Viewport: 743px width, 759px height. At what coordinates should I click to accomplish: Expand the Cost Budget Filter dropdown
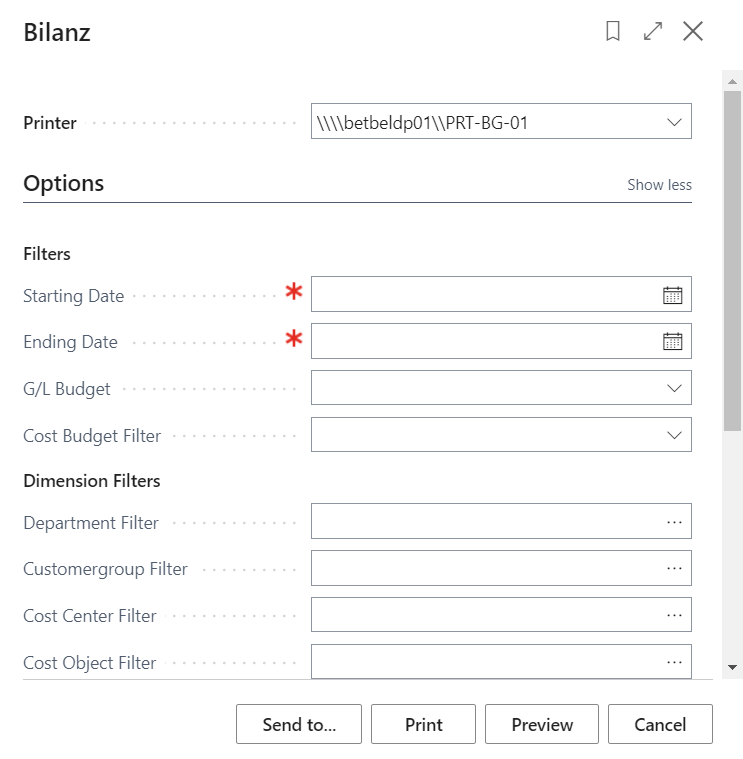point(674,435)
